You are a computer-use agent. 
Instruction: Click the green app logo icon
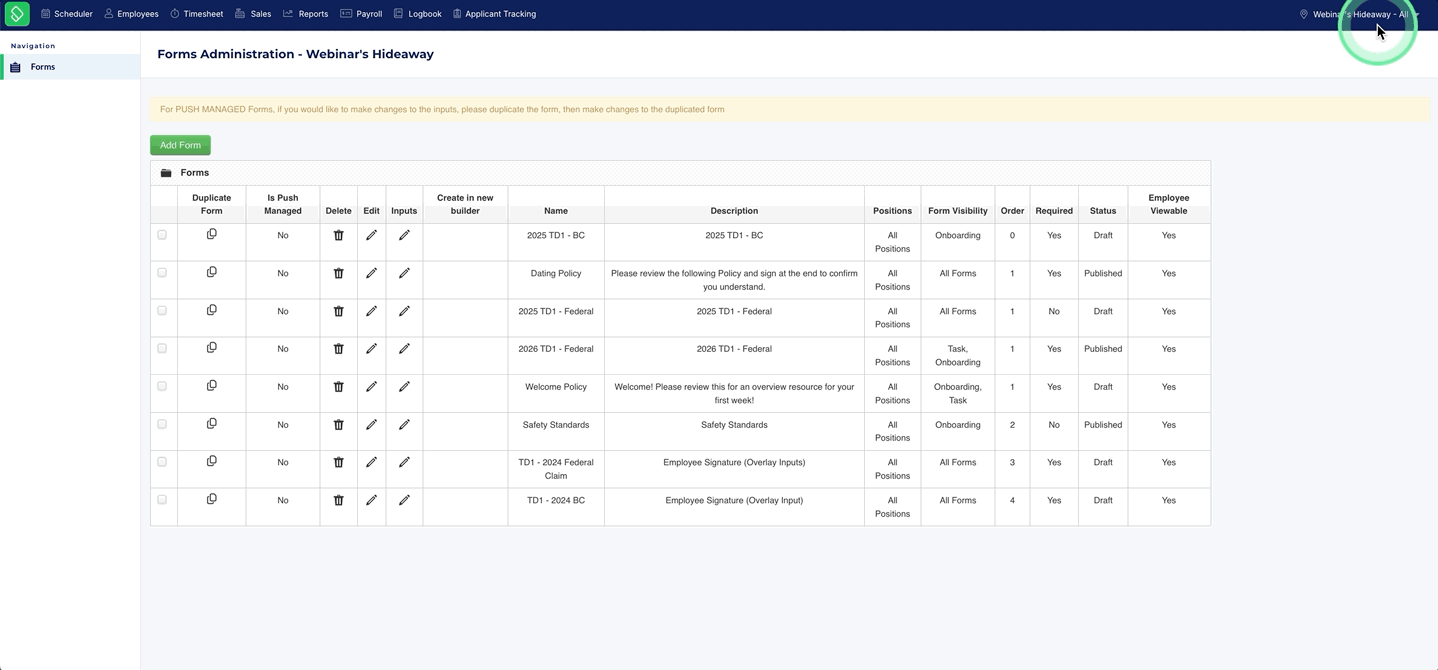point(17,14)
